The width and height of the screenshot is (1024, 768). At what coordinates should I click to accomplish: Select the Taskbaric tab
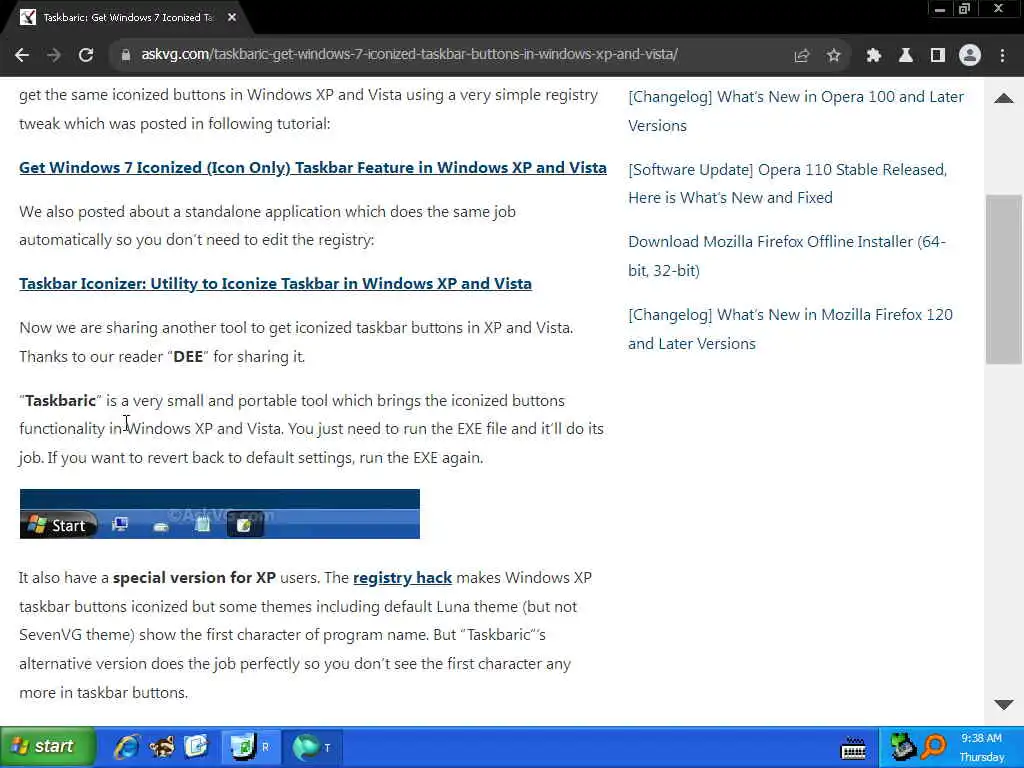click(127, 18)
